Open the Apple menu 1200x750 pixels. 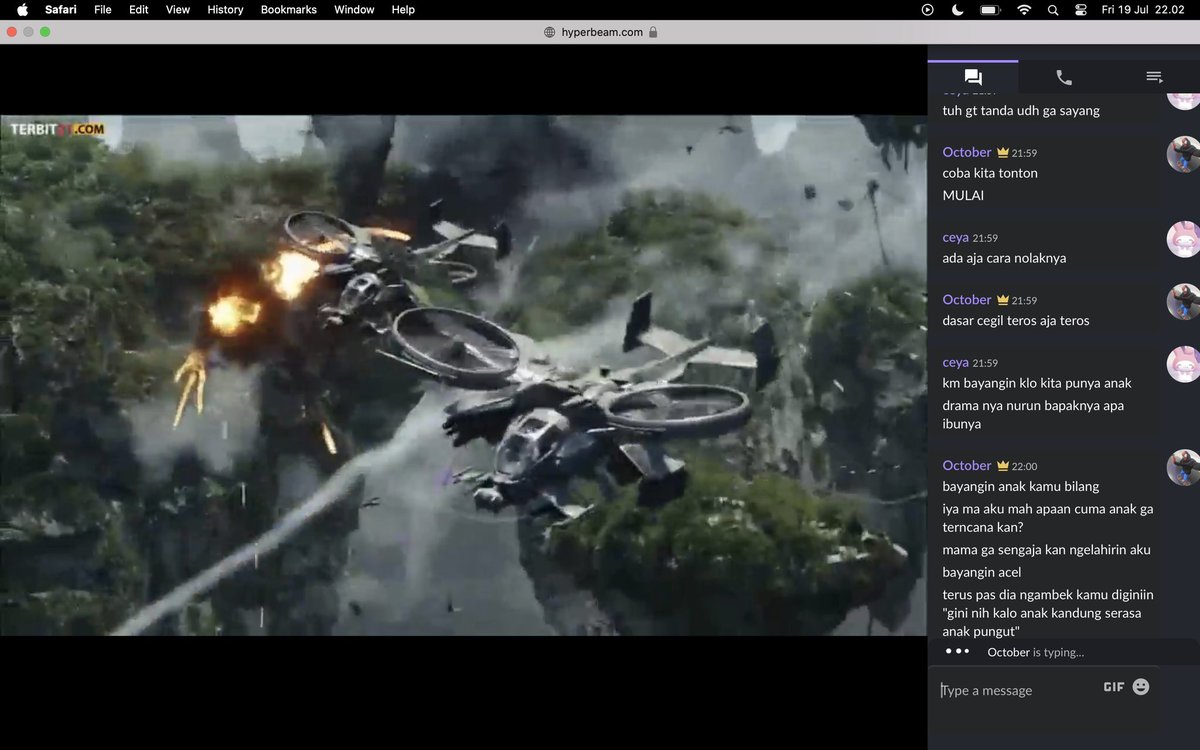point(22,9)
